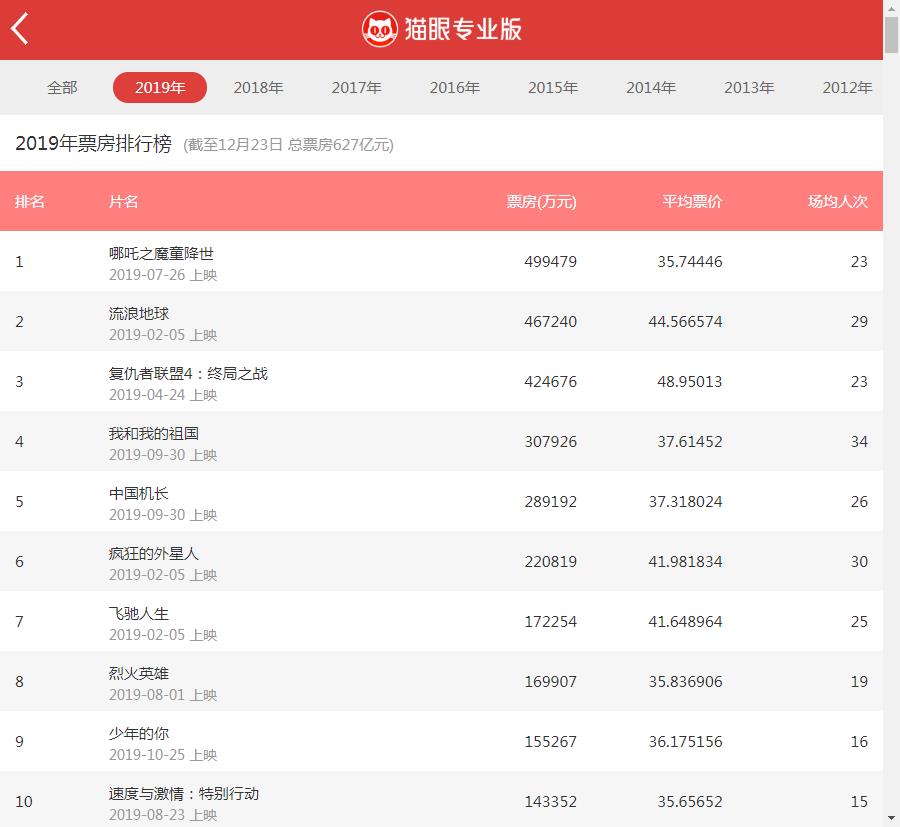Click box office value 169907
The width and height of the screenshot is (900, 827).
point(550,681)
